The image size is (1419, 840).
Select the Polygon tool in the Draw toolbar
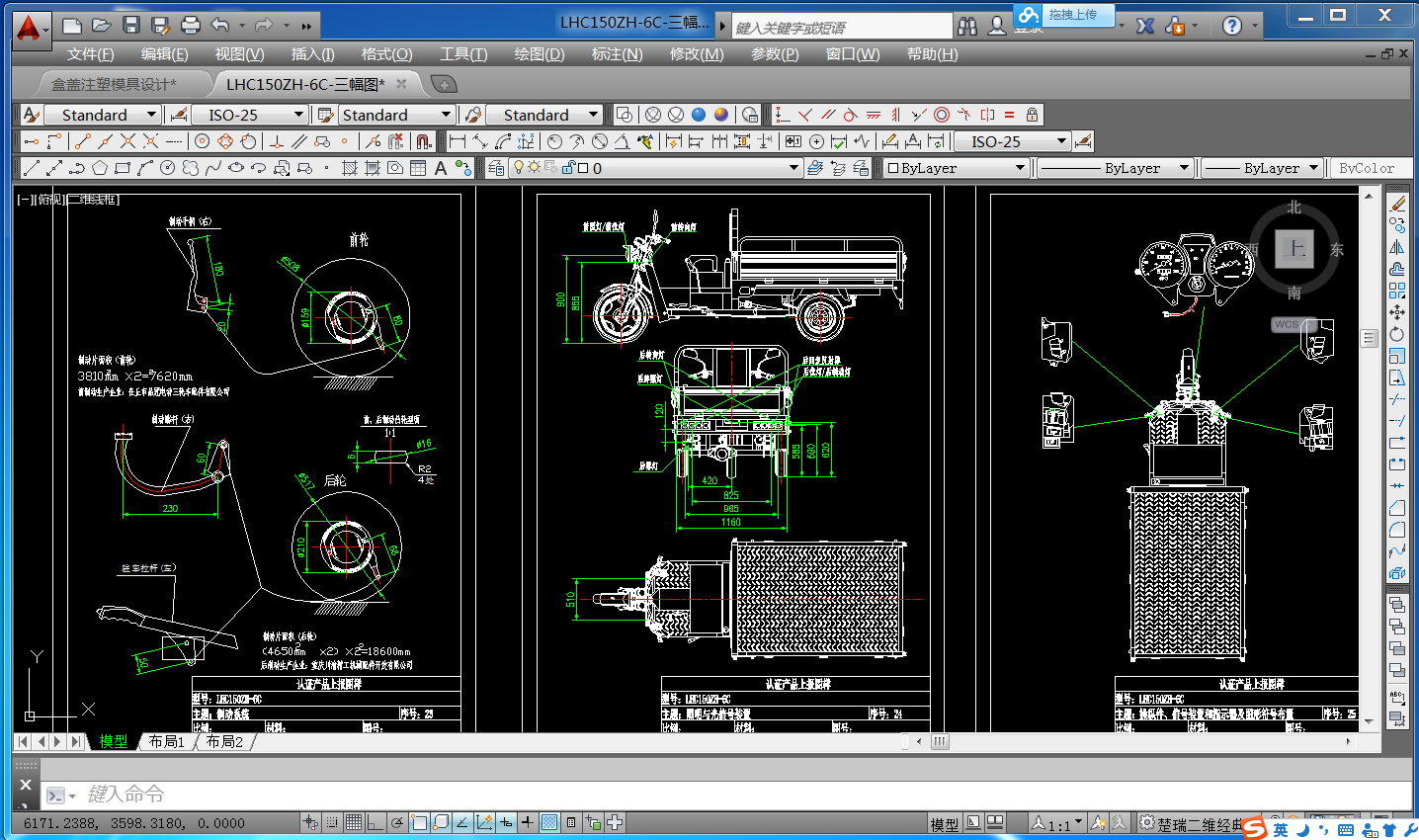coord(101,167)
